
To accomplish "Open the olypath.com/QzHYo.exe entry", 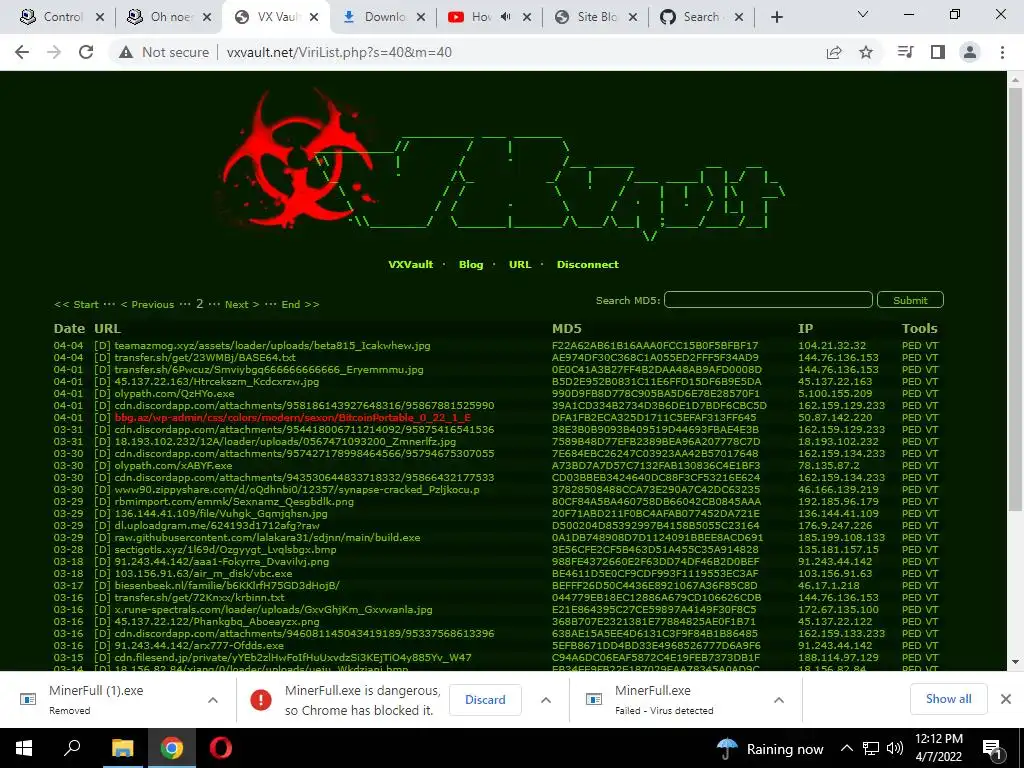I will [x=174, y=394].
